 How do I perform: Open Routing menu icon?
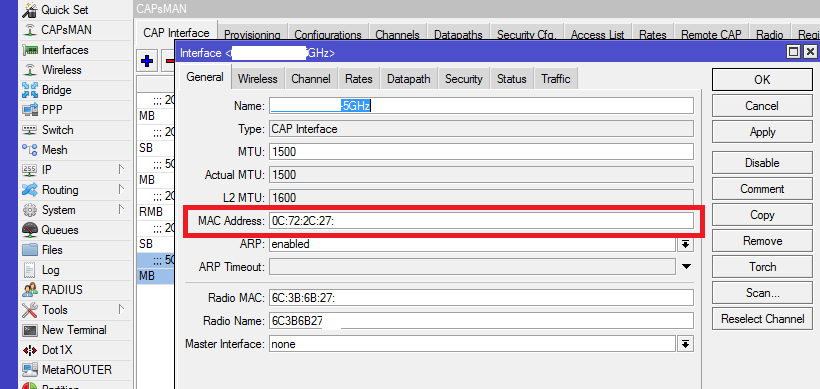pos(30,190)
